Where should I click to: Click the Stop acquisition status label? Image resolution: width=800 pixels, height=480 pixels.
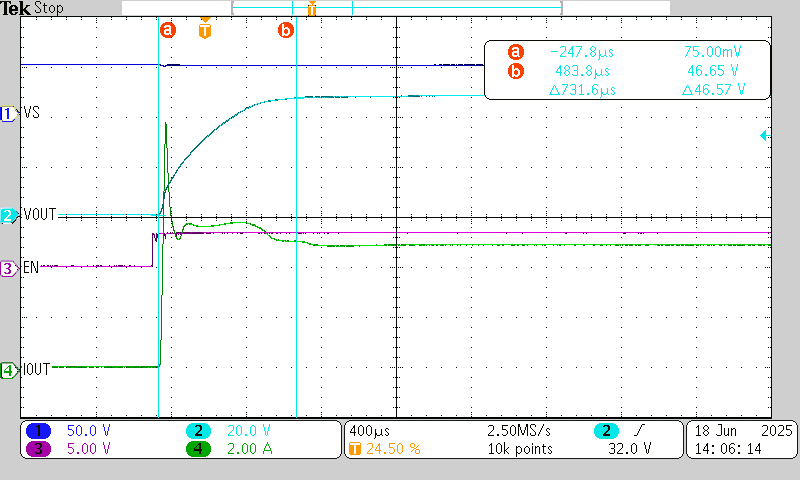[46, 9]
